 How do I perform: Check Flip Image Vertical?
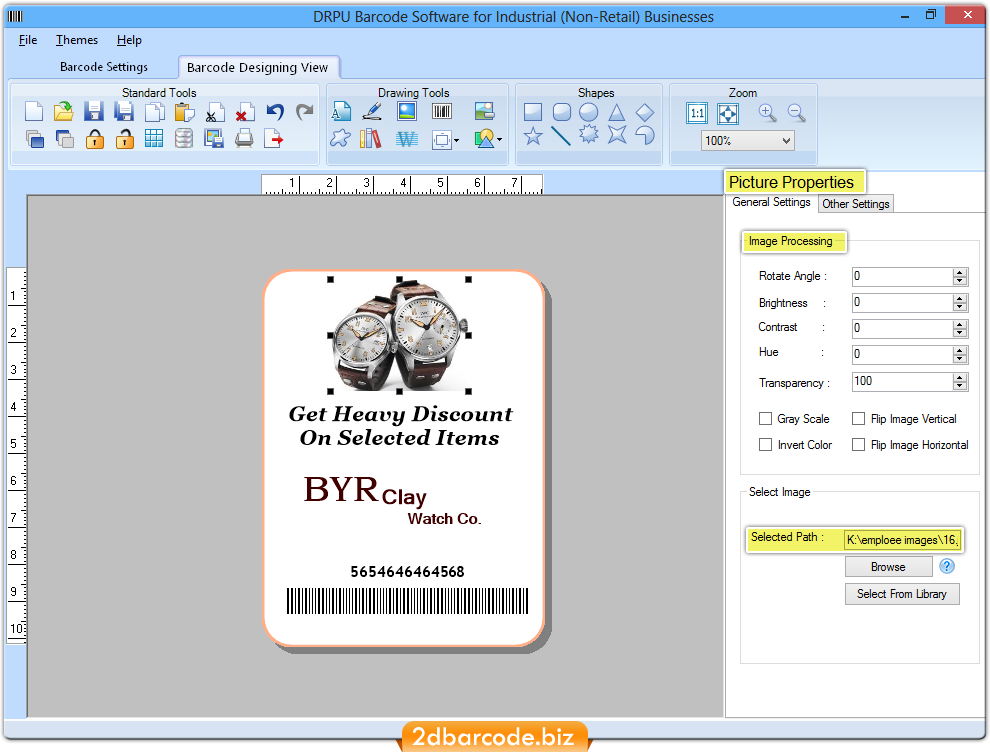click(858, 419)
